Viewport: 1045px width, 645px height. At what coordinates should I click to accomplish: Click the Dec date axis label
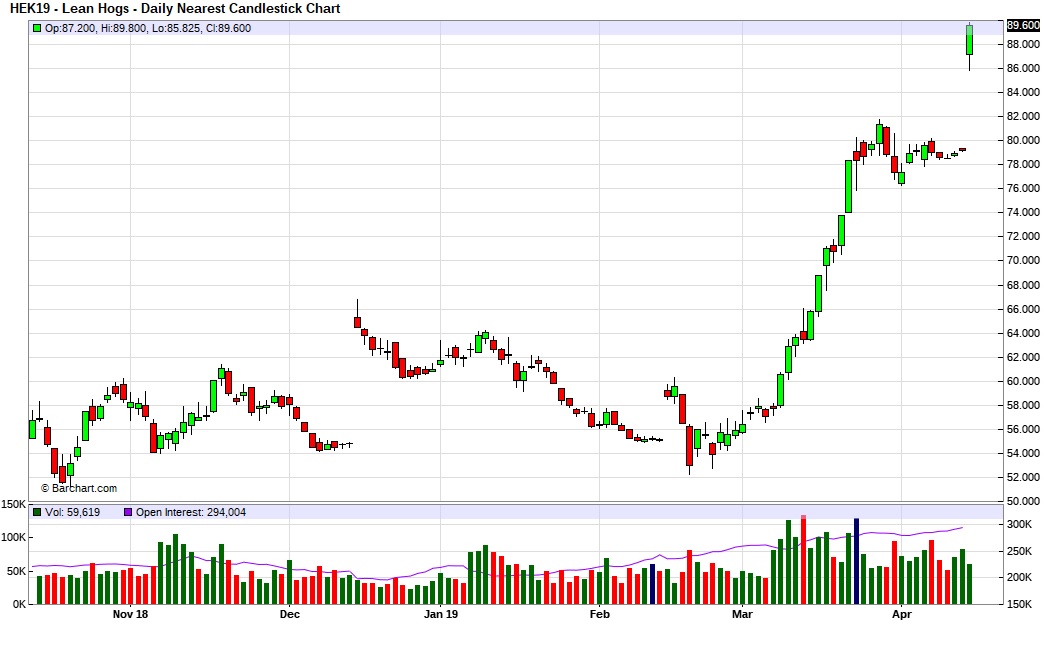289,614
